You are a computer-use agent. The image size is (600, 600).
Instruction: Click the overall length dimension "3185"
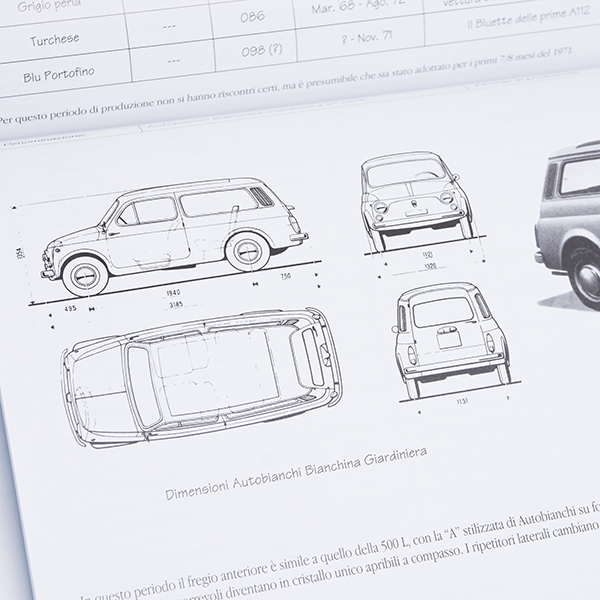tap(176, 305)
